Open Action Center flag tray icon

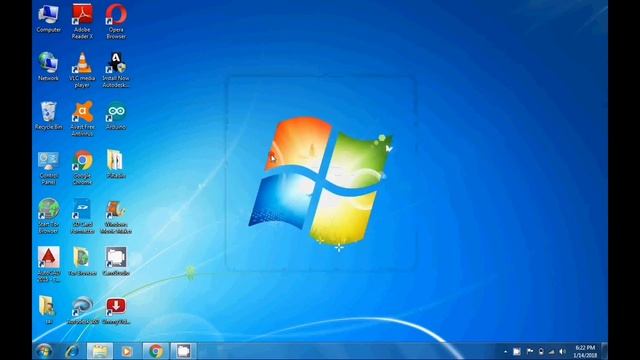coord(530,351)
